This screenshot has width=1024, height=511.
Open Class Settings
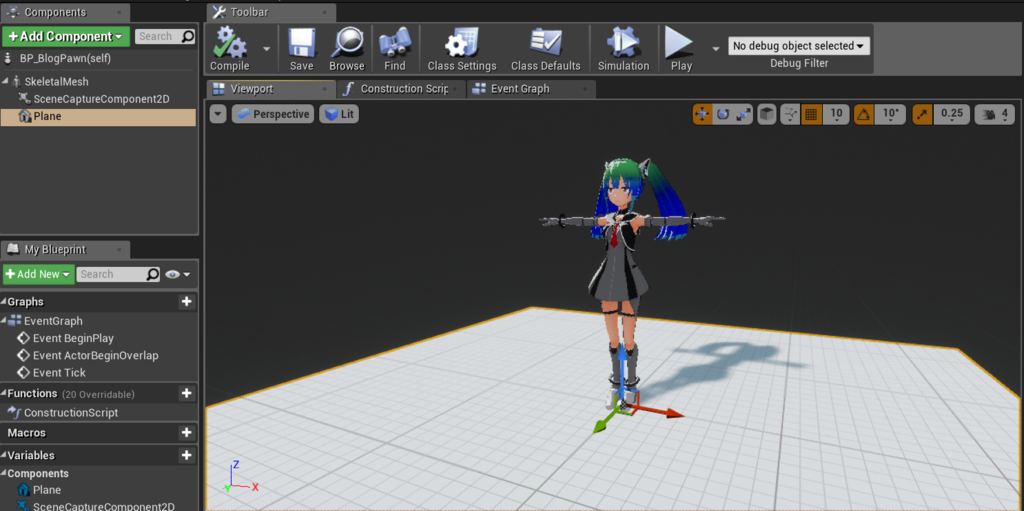[462, 49]
